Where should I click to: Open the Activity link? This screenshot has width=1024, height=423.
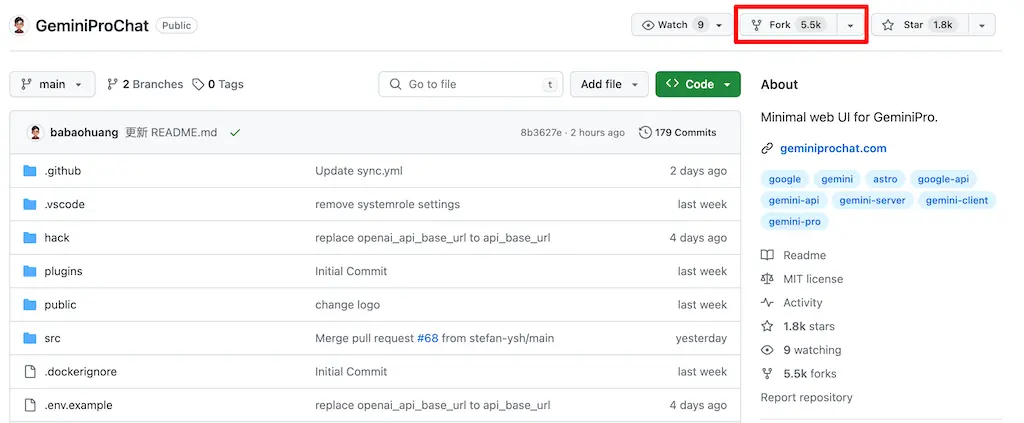[803, 303]
